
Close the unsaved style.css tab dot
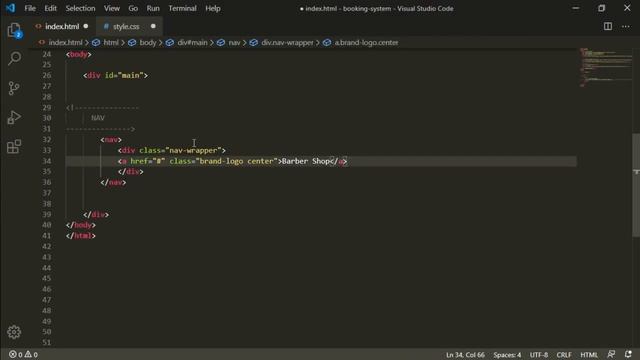[x=153, y=26]
